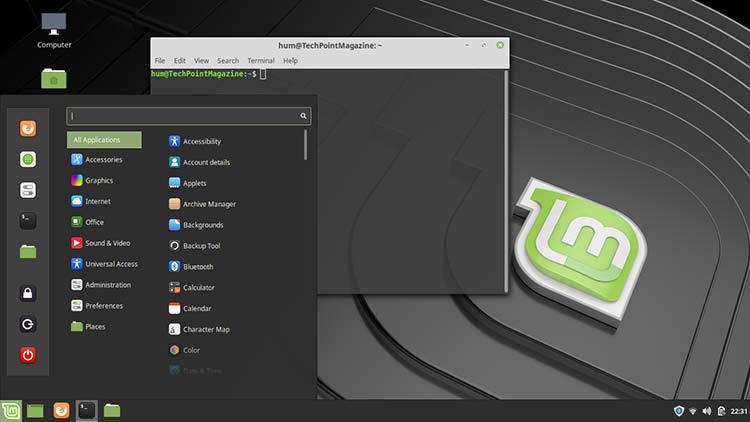Select Terminal window in the bottom panel
Viewport: 750px width, 422px height.
(87, 411)
